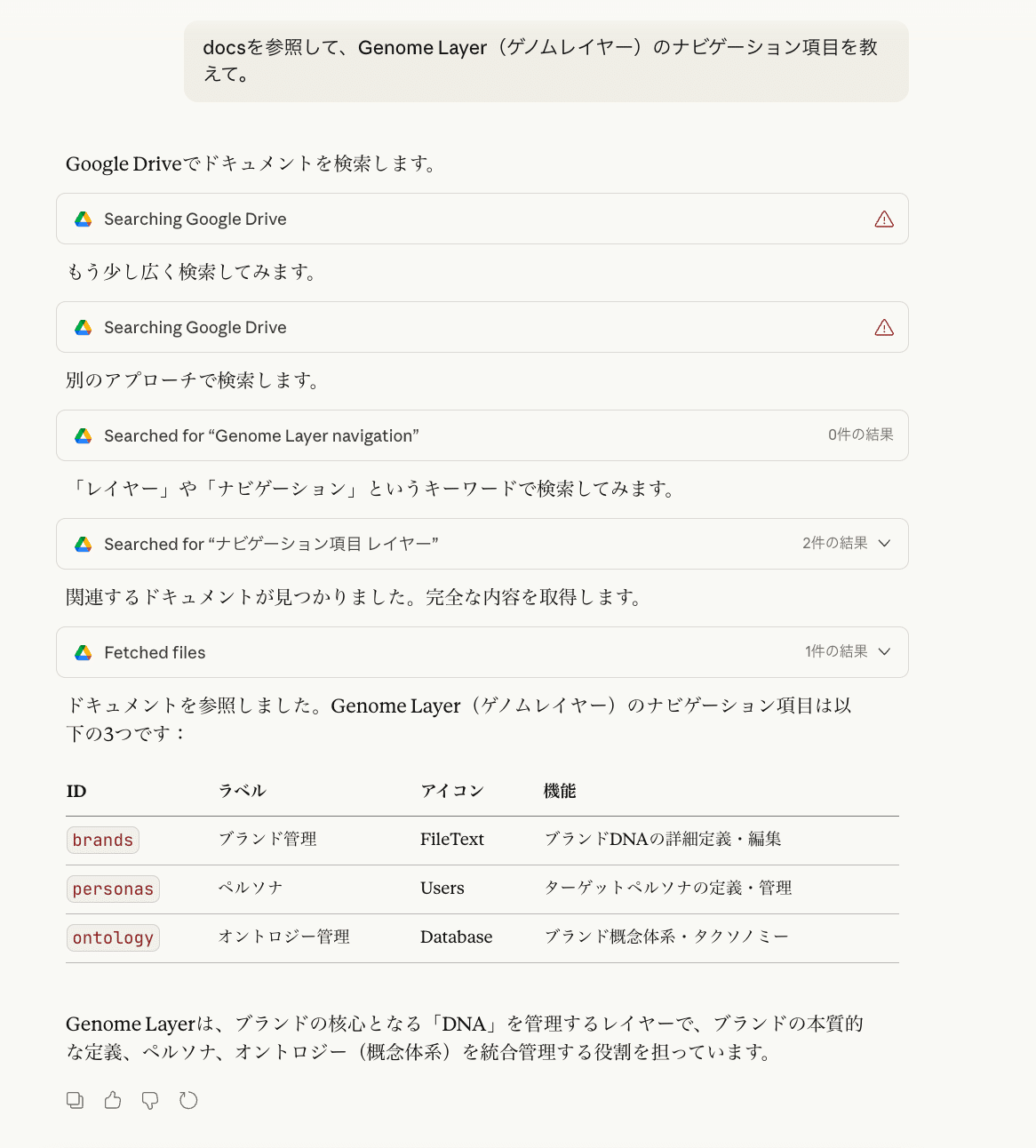Click the Google Drive icon next to 'Fetched files'
Screen dimensions: 1036x1148
click(x=83, y=652)
